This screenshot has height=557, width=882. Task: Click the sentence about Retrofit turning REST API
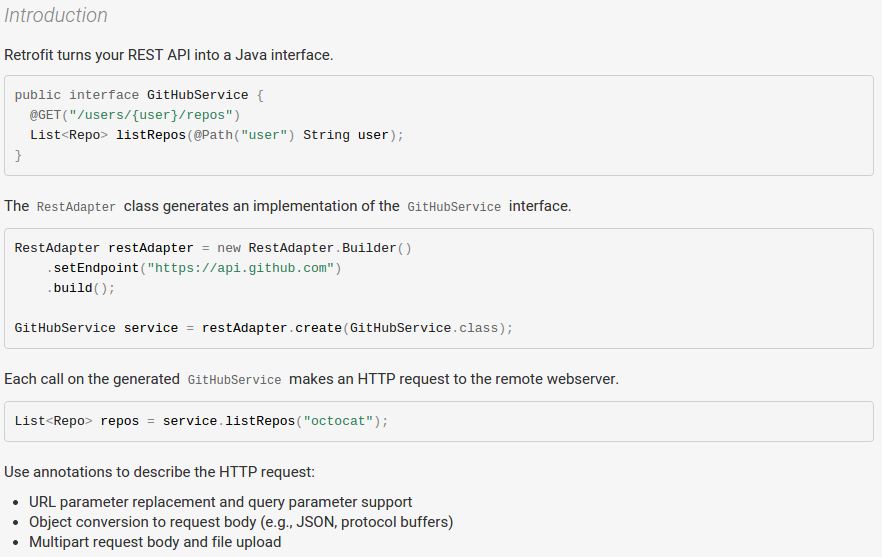coord(169,55)
